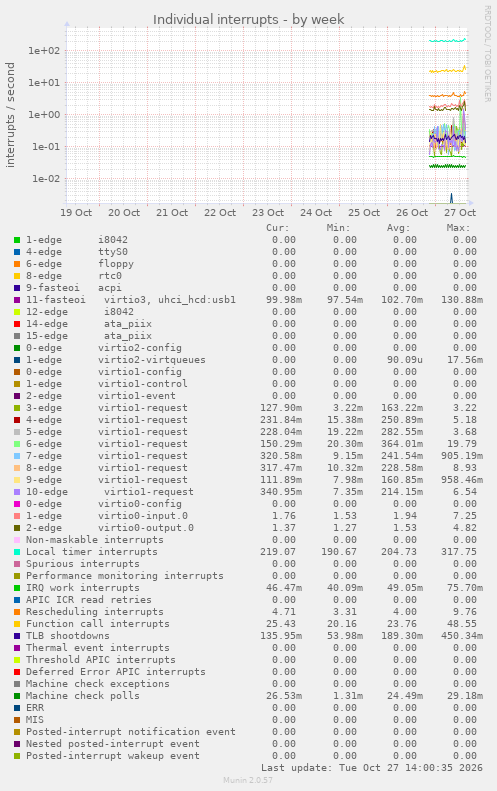Image resolution: width=497 pixels, height=791 pixels.
Task: Click the RRDTOOL / TOBI OETIKER watermark
Action: point(487,53)
